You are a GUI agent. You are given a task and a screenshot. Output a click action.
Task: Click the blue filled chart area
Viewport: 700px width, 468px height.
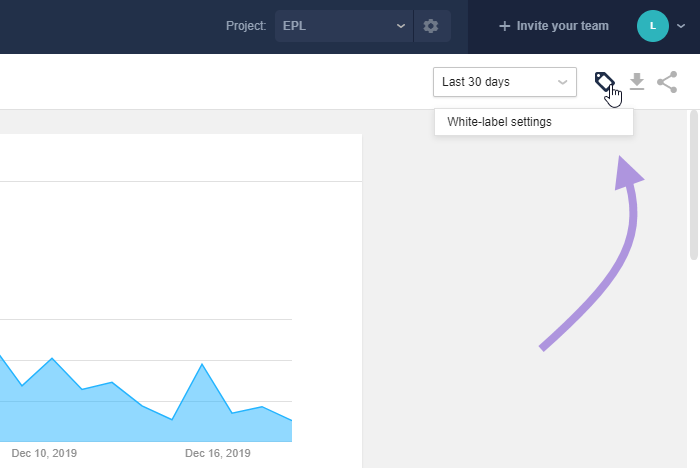(134, 420)
